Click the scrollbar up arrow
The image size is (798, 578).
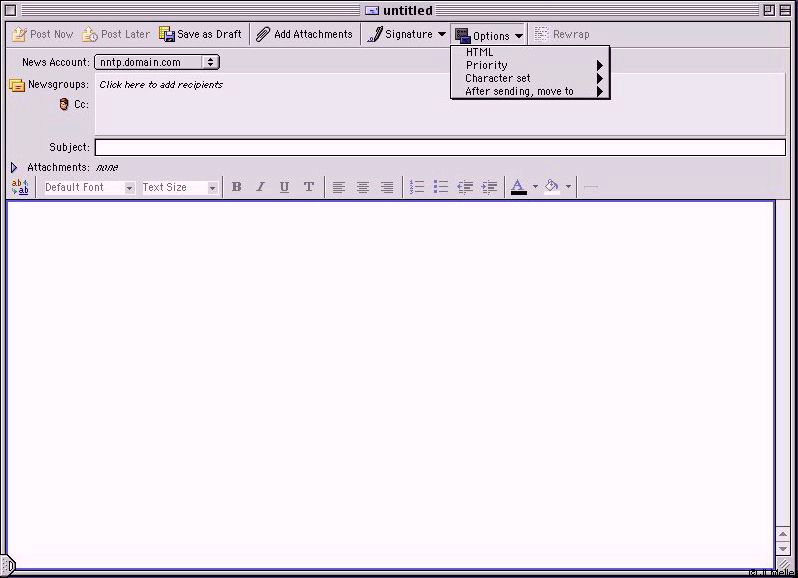(x=782, y=534)
